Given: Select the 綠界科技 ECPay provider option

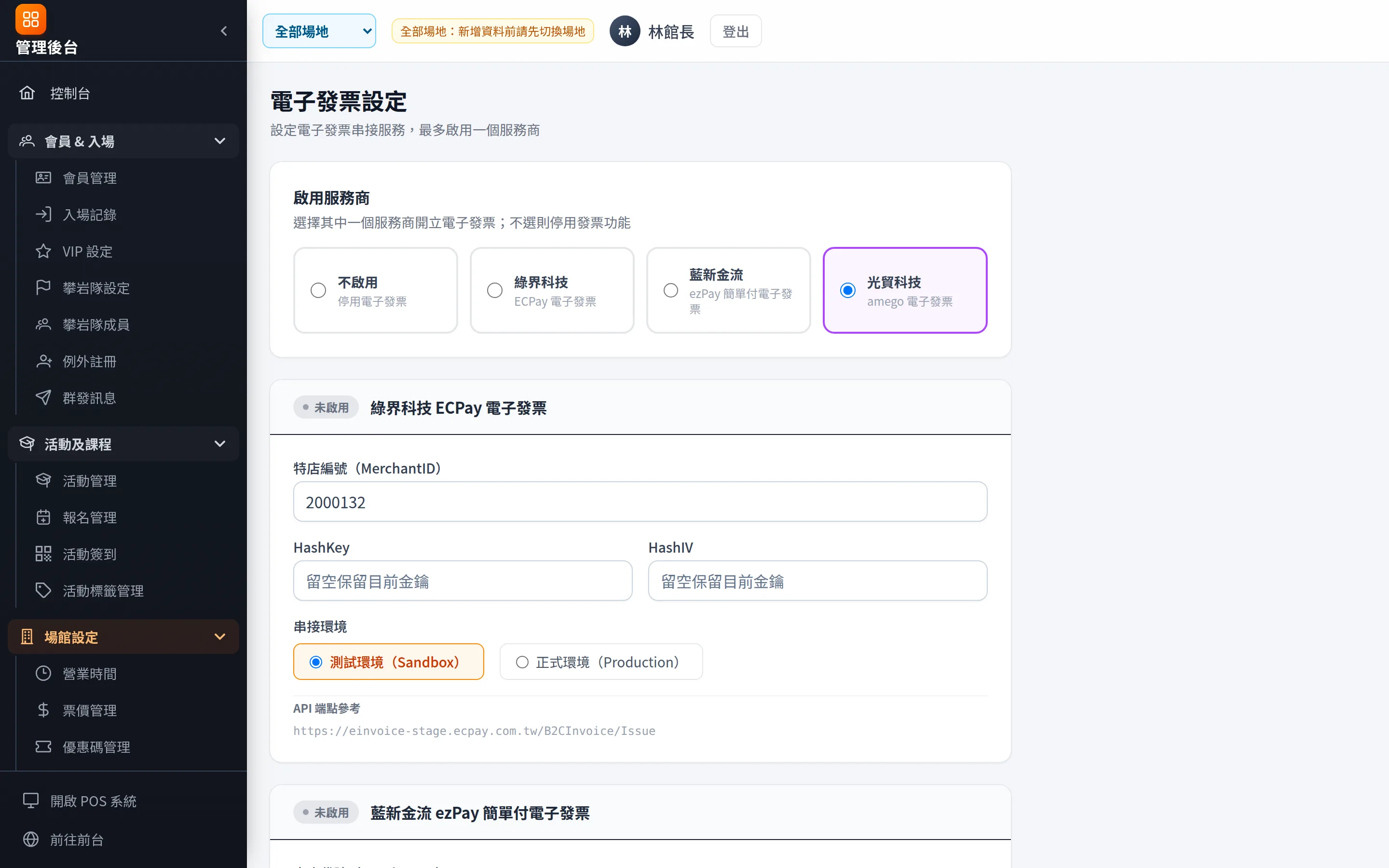Looking at the screenshot, I should [x=552, y=290].
